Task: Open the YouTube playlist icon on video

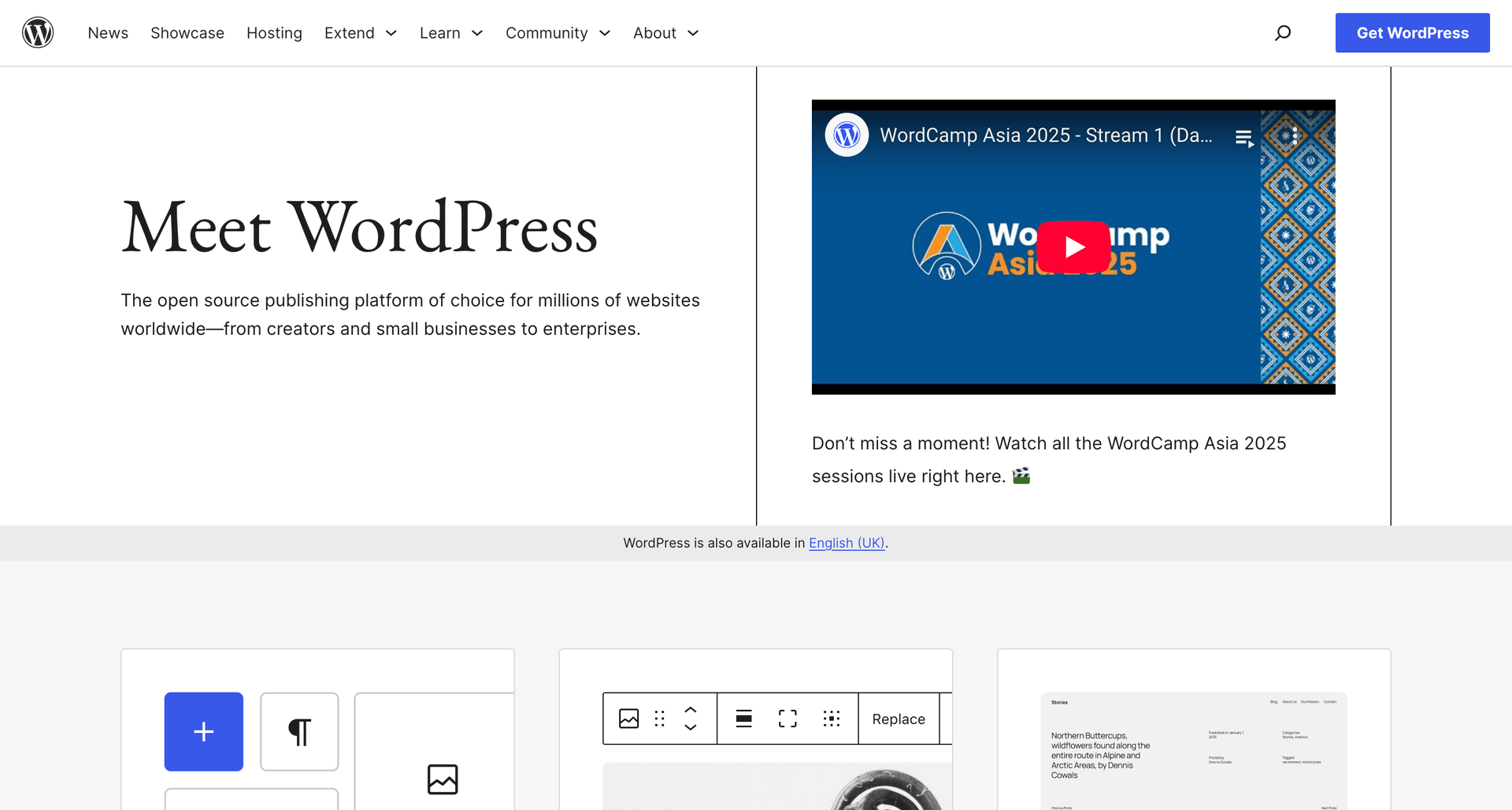Action: coord(1244,139)
